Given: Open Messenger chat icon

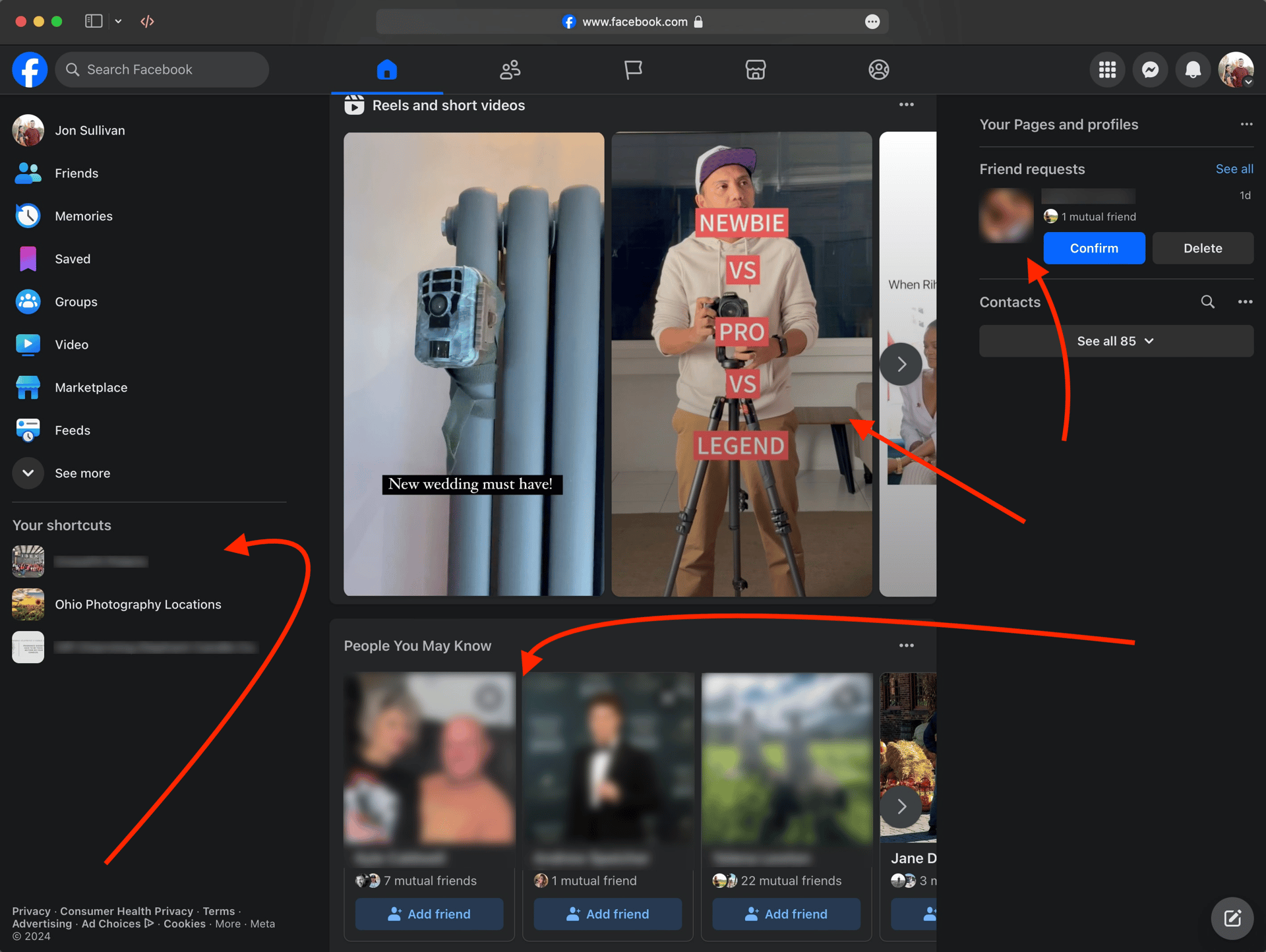Looking at the screenshot, I should (1150, 69).
